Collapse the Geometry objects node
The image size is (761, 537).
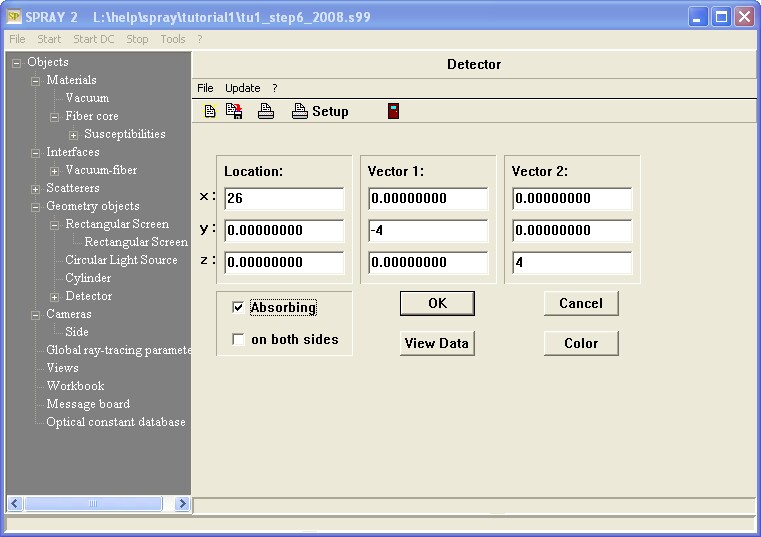[36, 206]
